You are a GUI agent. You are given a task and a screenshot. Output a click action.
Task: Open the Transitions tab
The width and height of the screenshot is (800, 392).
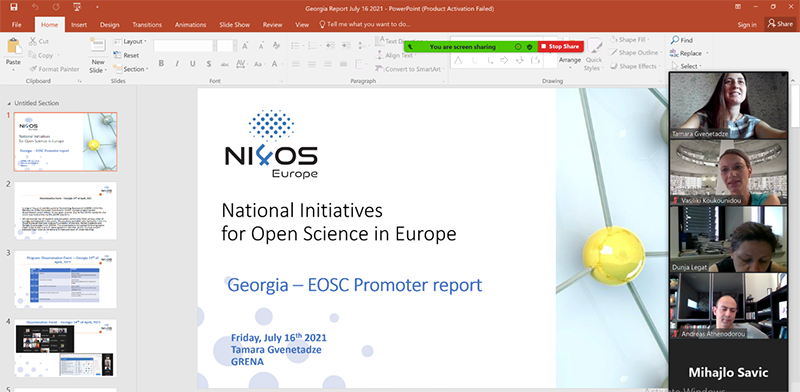147,24
